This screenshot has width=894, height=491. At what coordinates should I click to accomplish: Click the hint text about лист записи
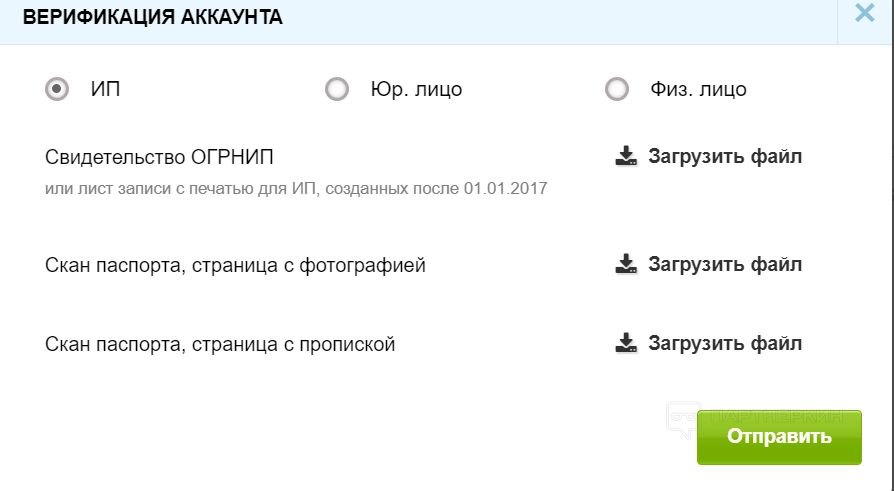(x=296, y=188)
